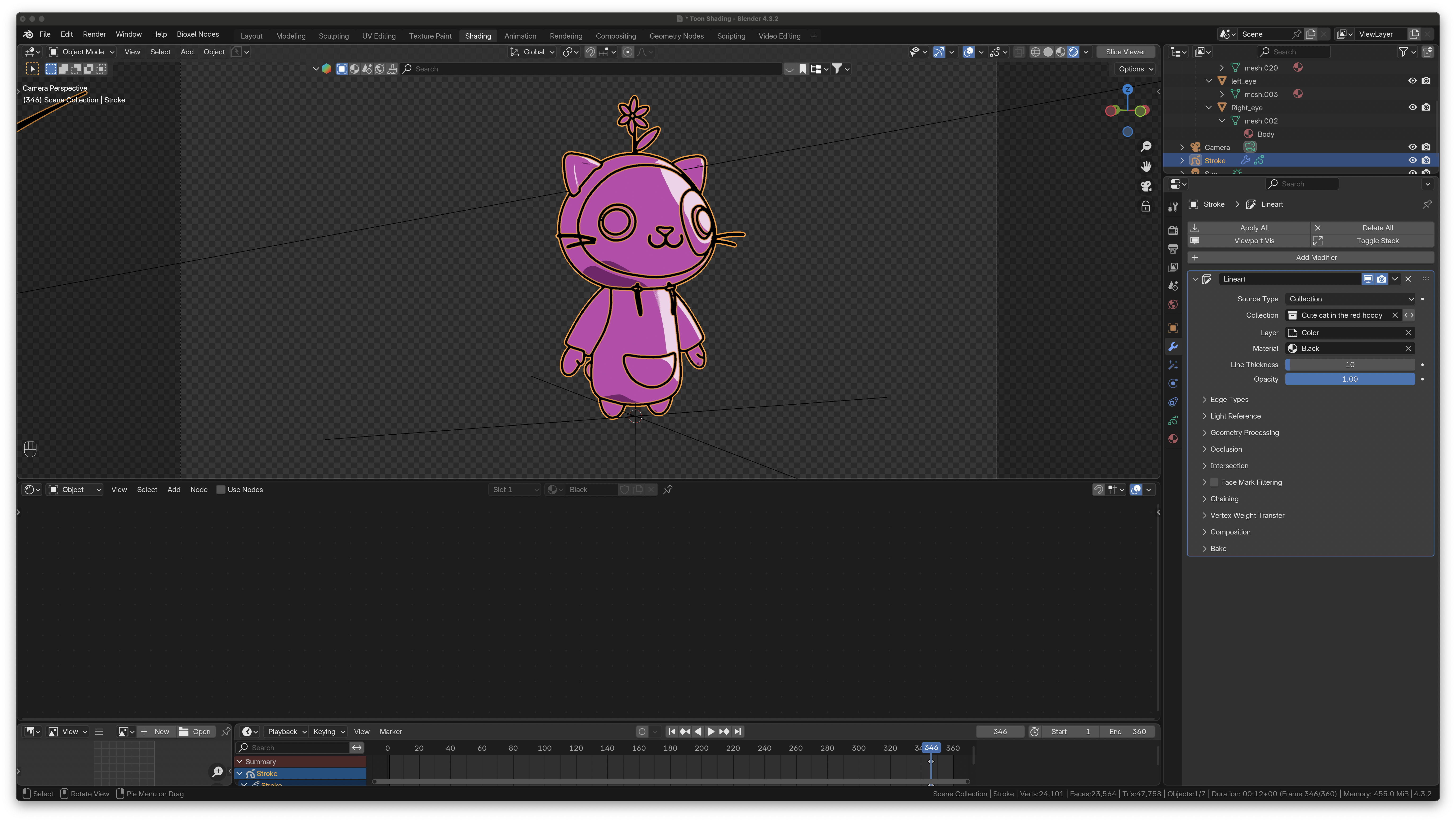Open the World properties tab
This screenshot has width=1456, height=821.
coord(1173,305)
